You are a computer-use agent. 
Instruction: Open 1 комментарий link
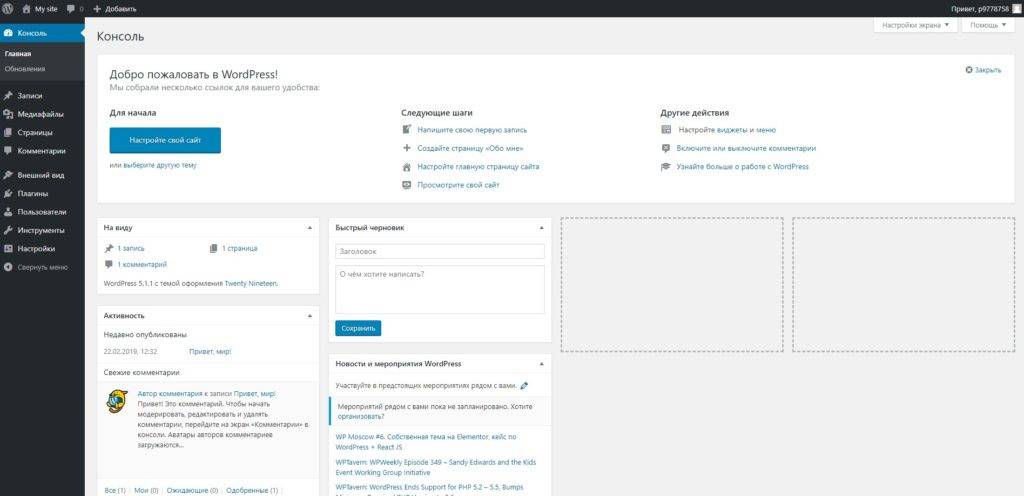tap(142, 264)
